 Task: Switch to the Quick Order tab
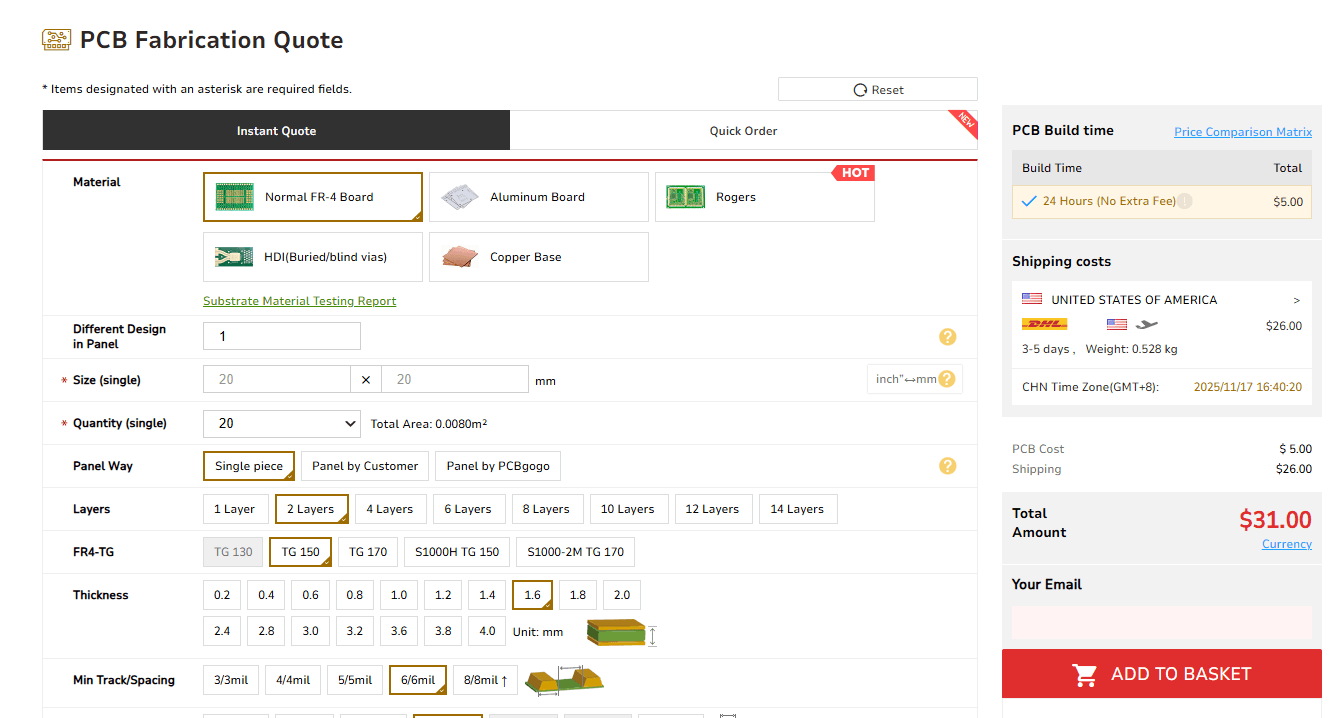(x=743, y=131)
